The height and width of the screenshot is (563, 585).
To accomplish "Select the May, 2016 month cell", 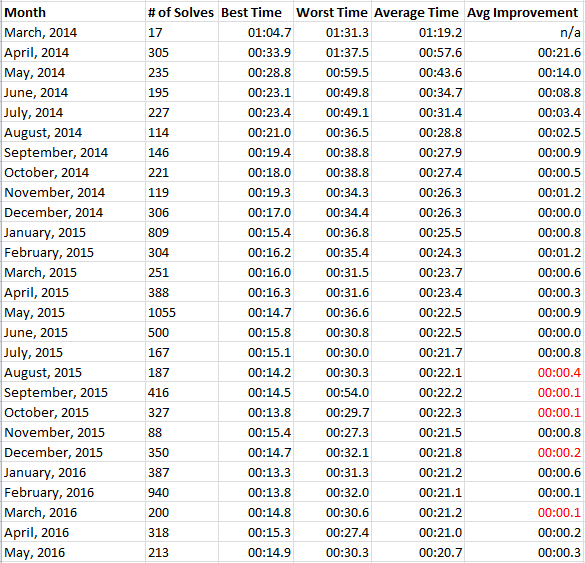I will 73,552.
